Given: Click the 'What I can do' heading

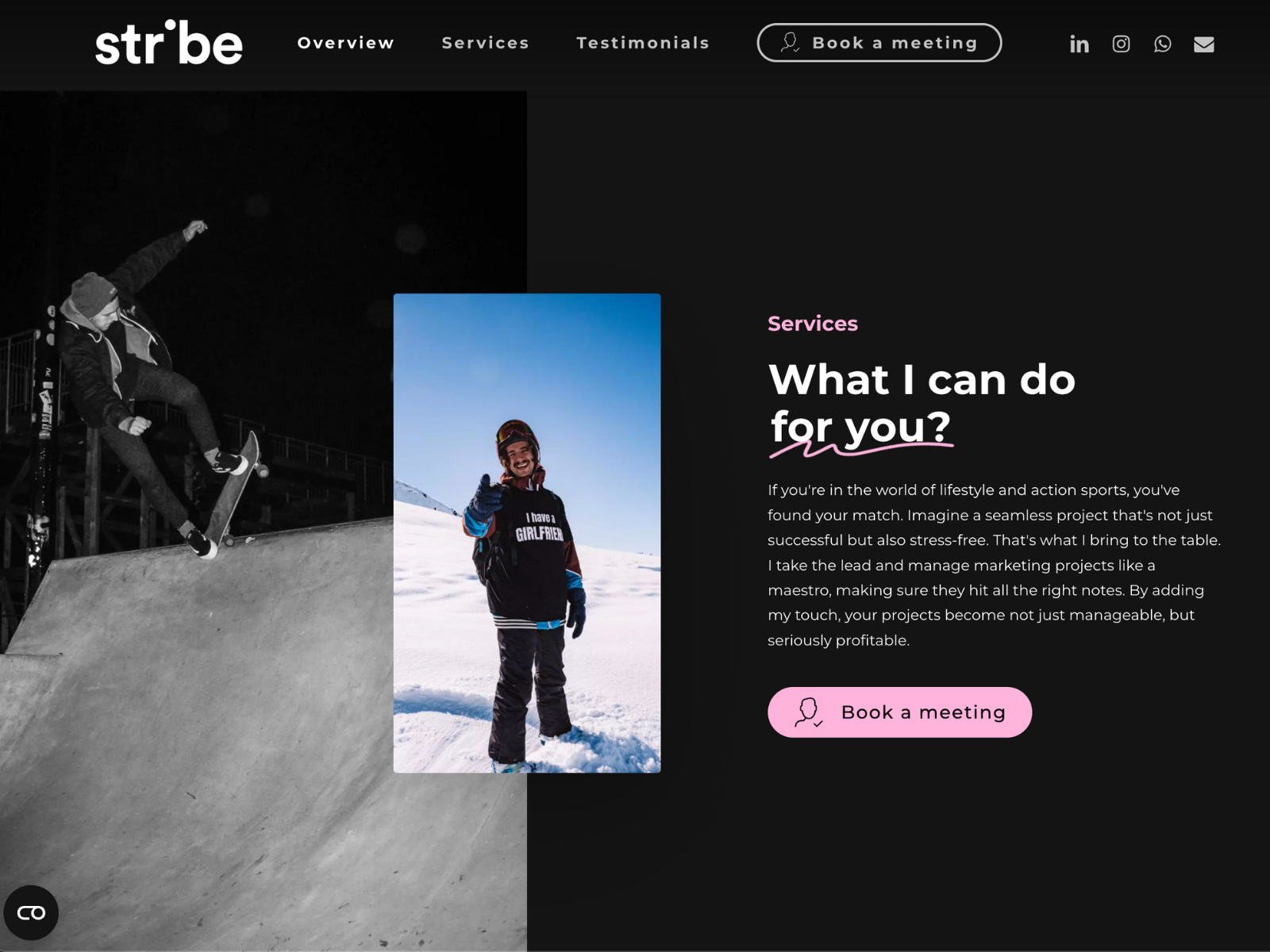Looking at the screenshot, I should click(x=922, y=379).
